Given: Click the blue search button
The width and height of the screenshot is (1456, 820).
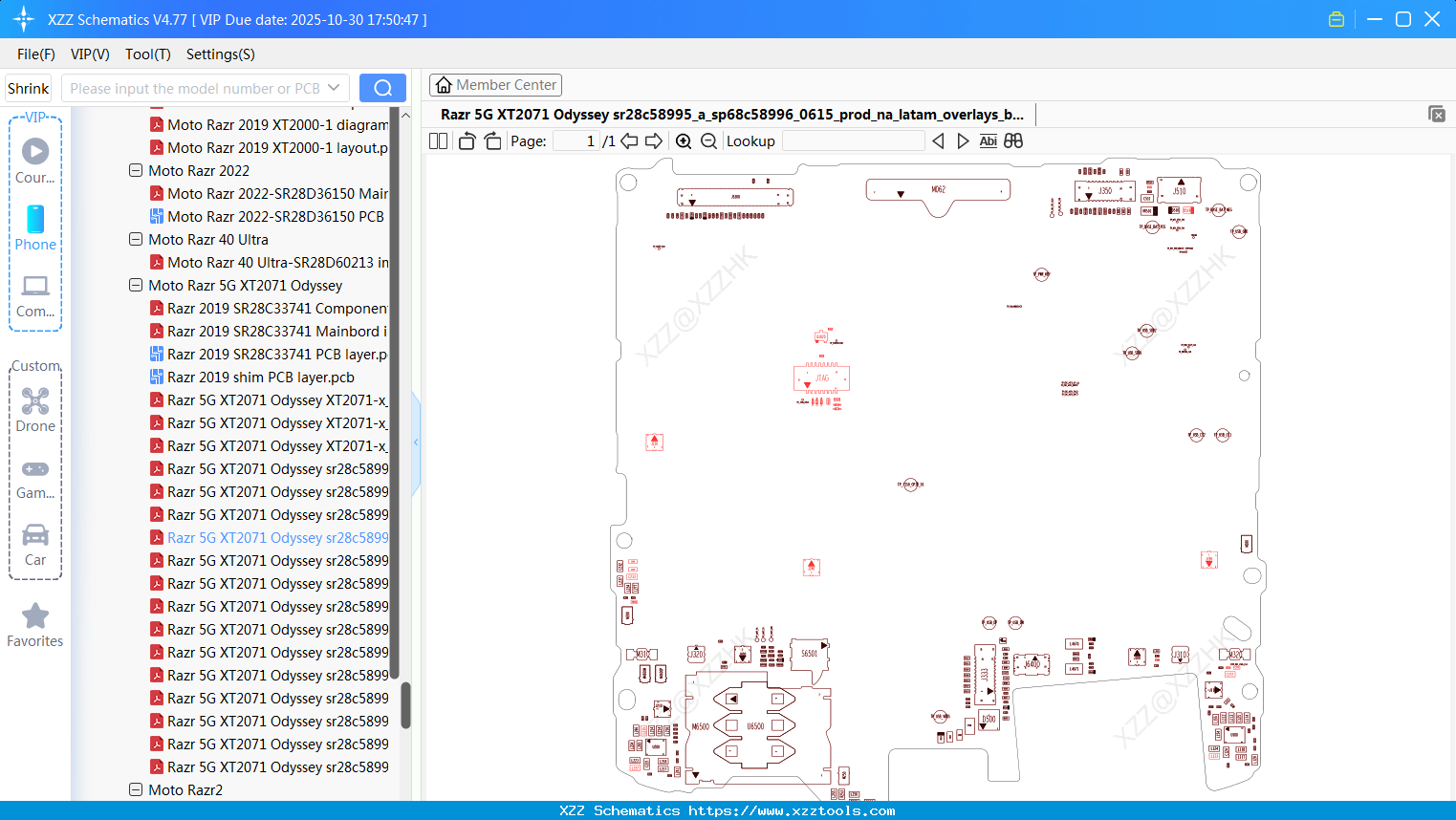Looking at the screenshot, I should [382, 88].
